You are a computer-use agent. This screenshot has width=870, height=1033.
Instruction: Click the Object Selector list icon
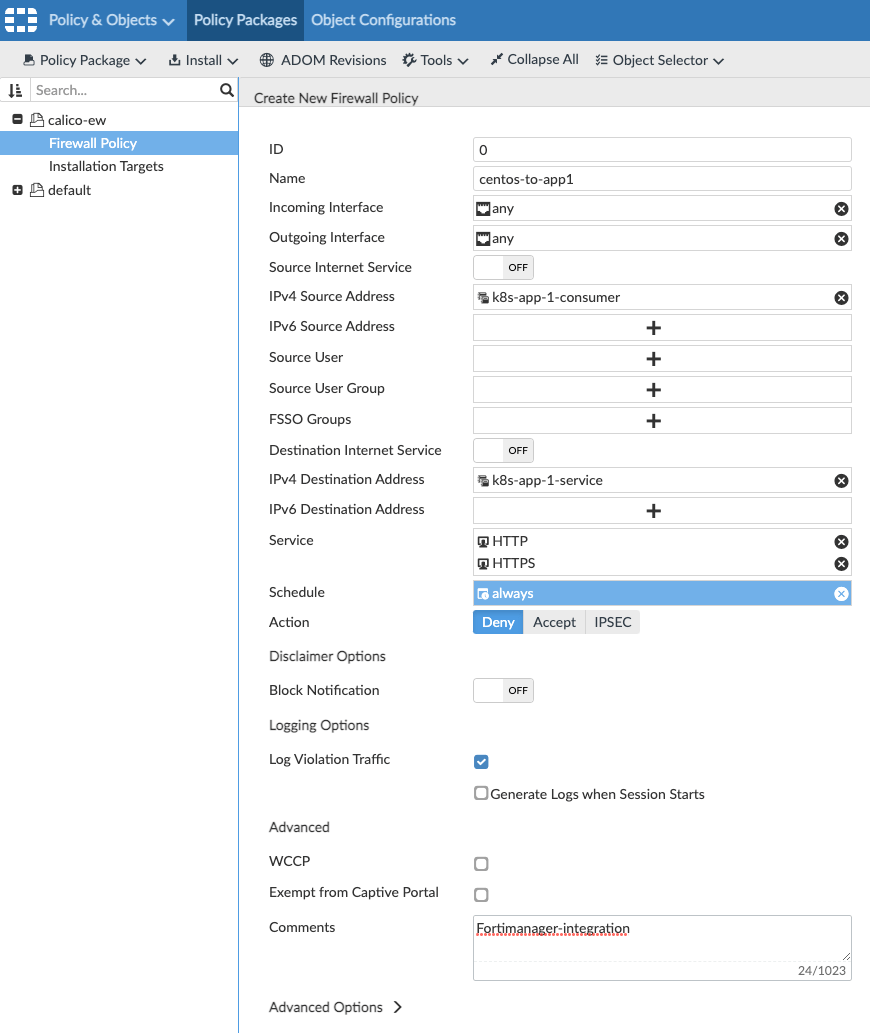(601, 60)
